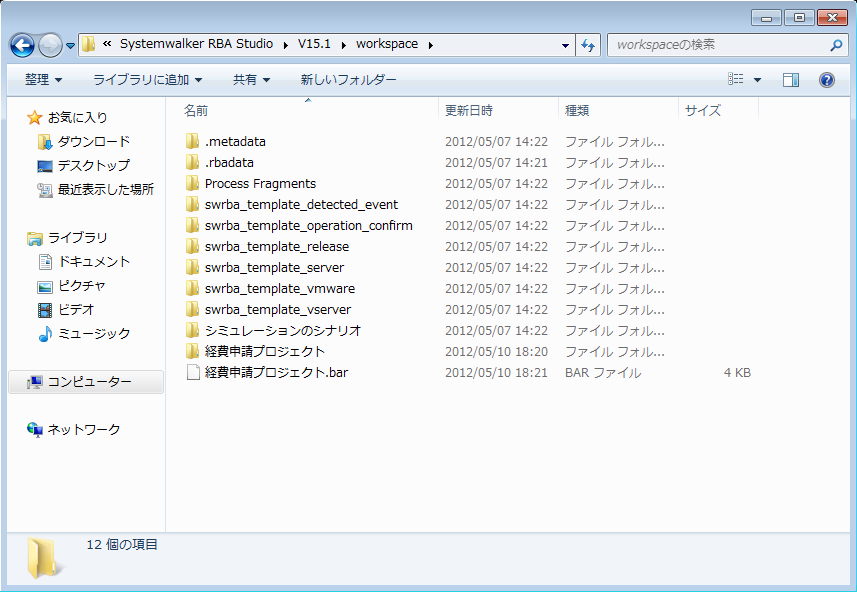Click the network globe icon beside ネットワーク

point(34,430)
